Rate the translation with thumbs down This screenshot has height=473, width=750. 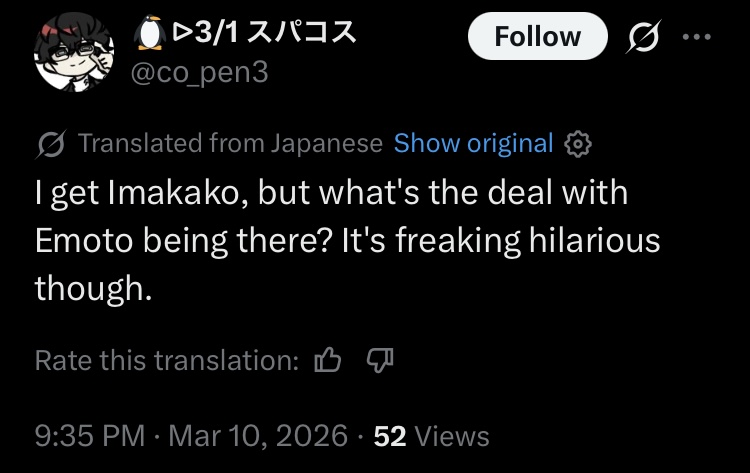click(x=380, y=360)
